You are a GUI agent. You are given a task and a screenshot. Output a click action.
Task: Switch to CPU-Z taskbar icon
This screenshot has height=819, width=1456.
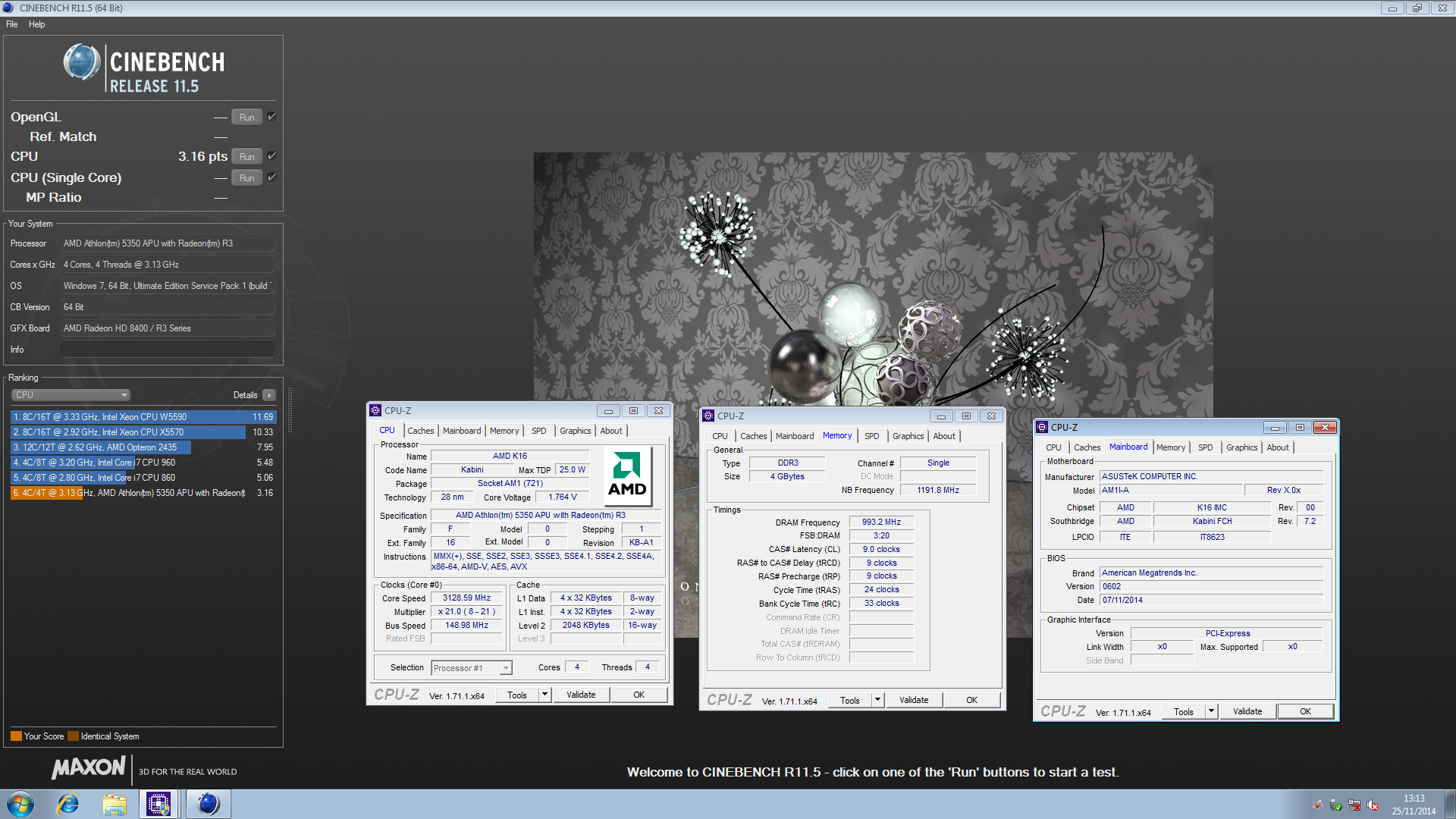coord(158,804)
